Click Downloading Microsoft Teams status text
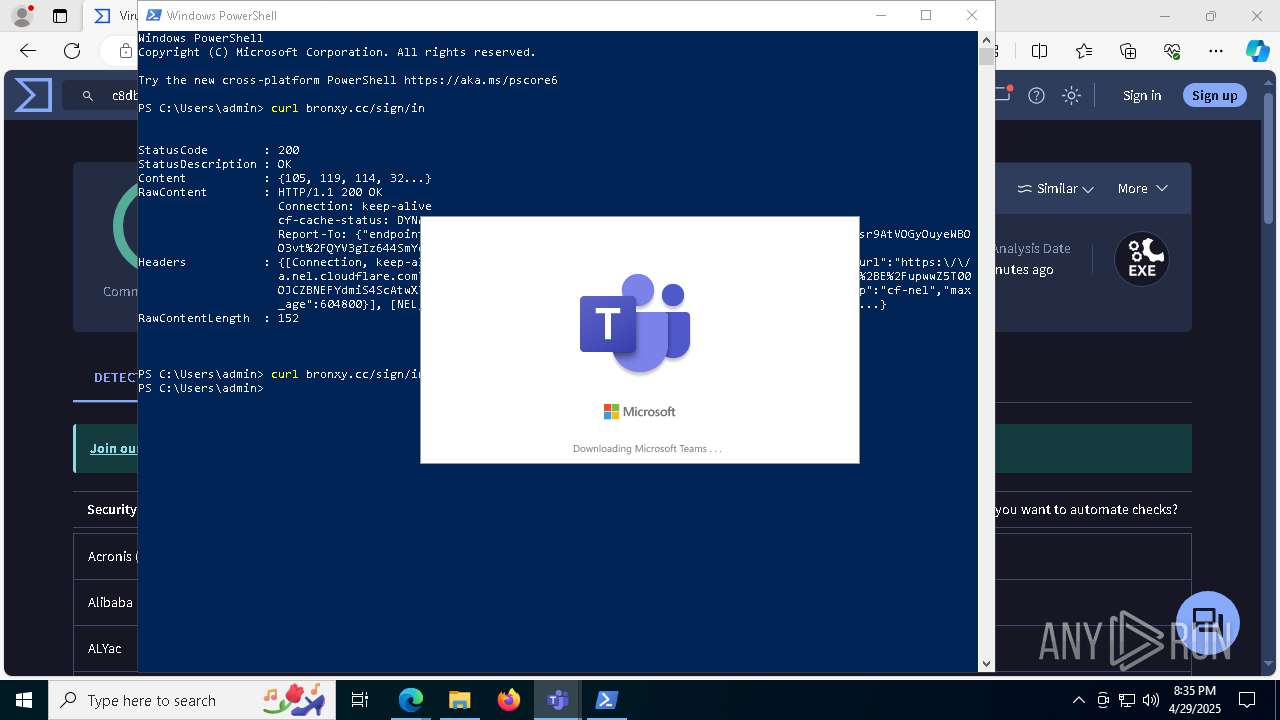The height and width of the screenshot is (720, 1280). (647, 448)
